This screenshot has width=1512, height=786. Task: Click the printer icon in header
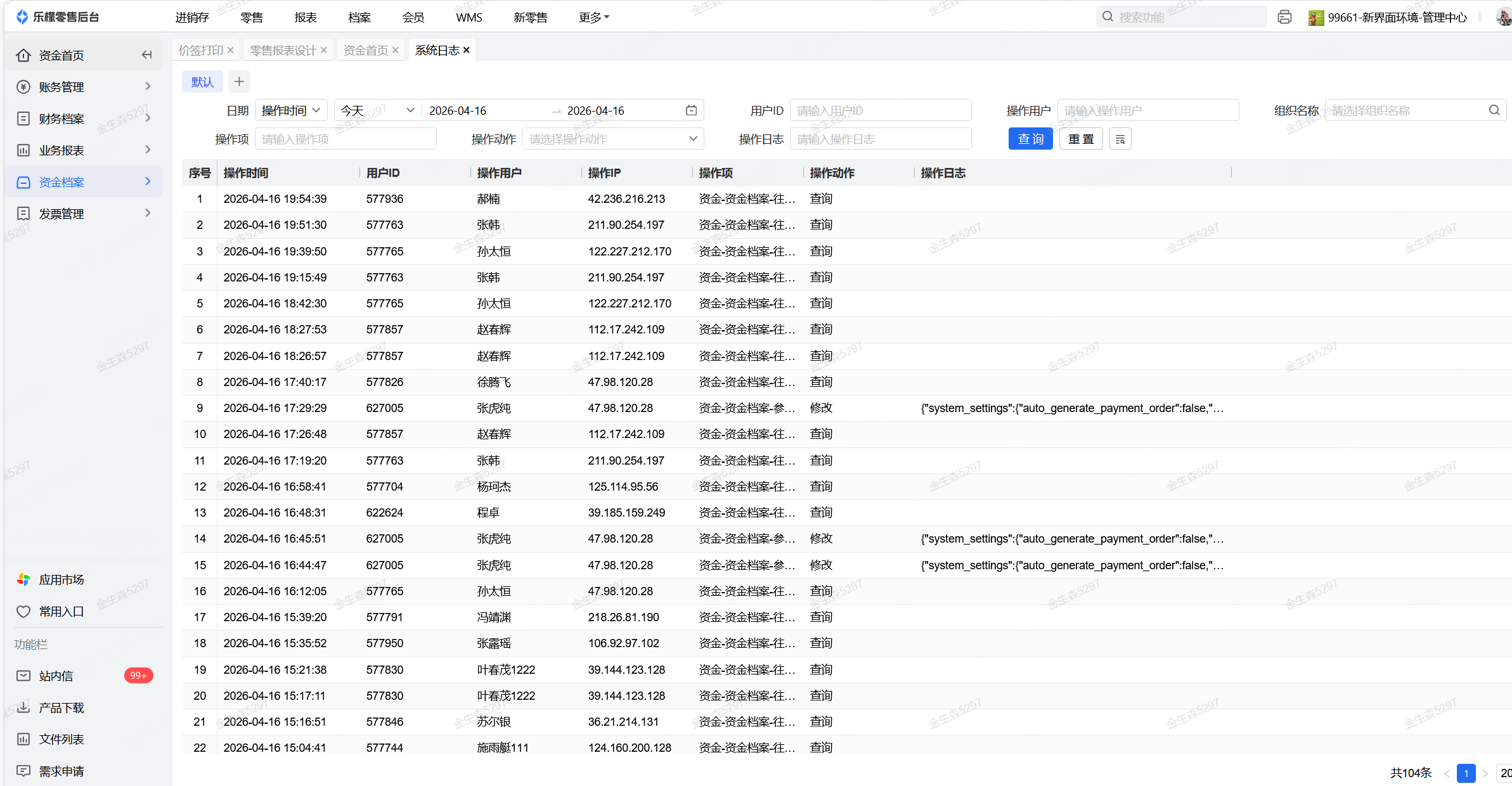(1284, 17)
